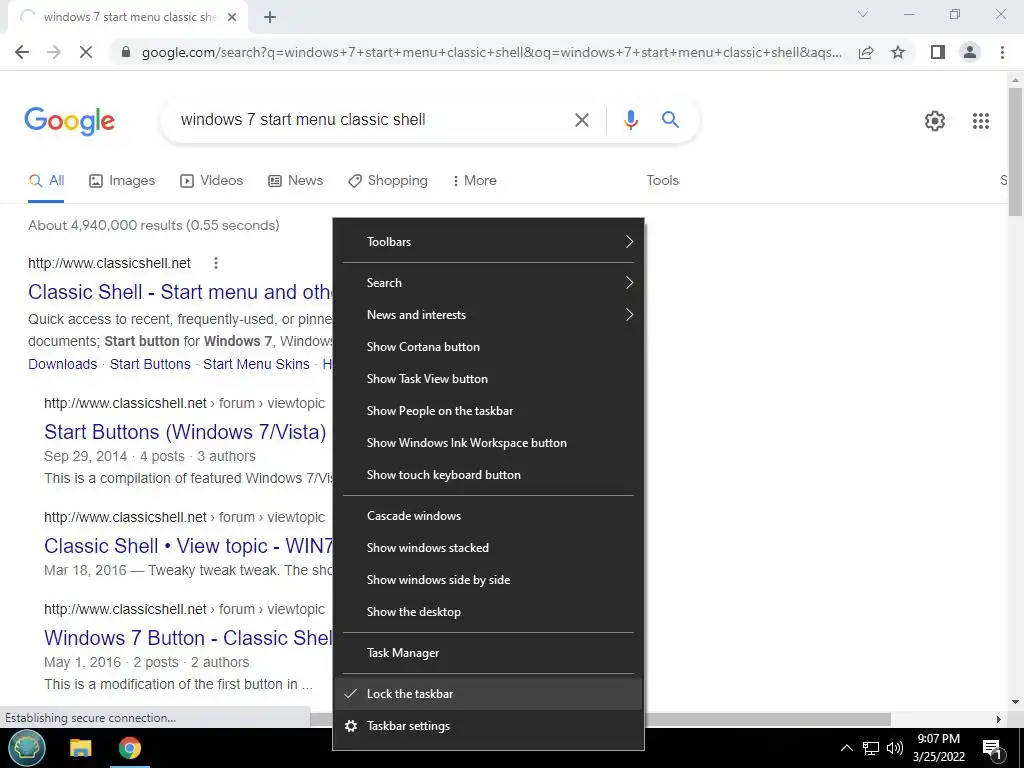The image size is (1024, 768).
Task: Close the windows 7 start menu tab
Action: coord(232,17)
